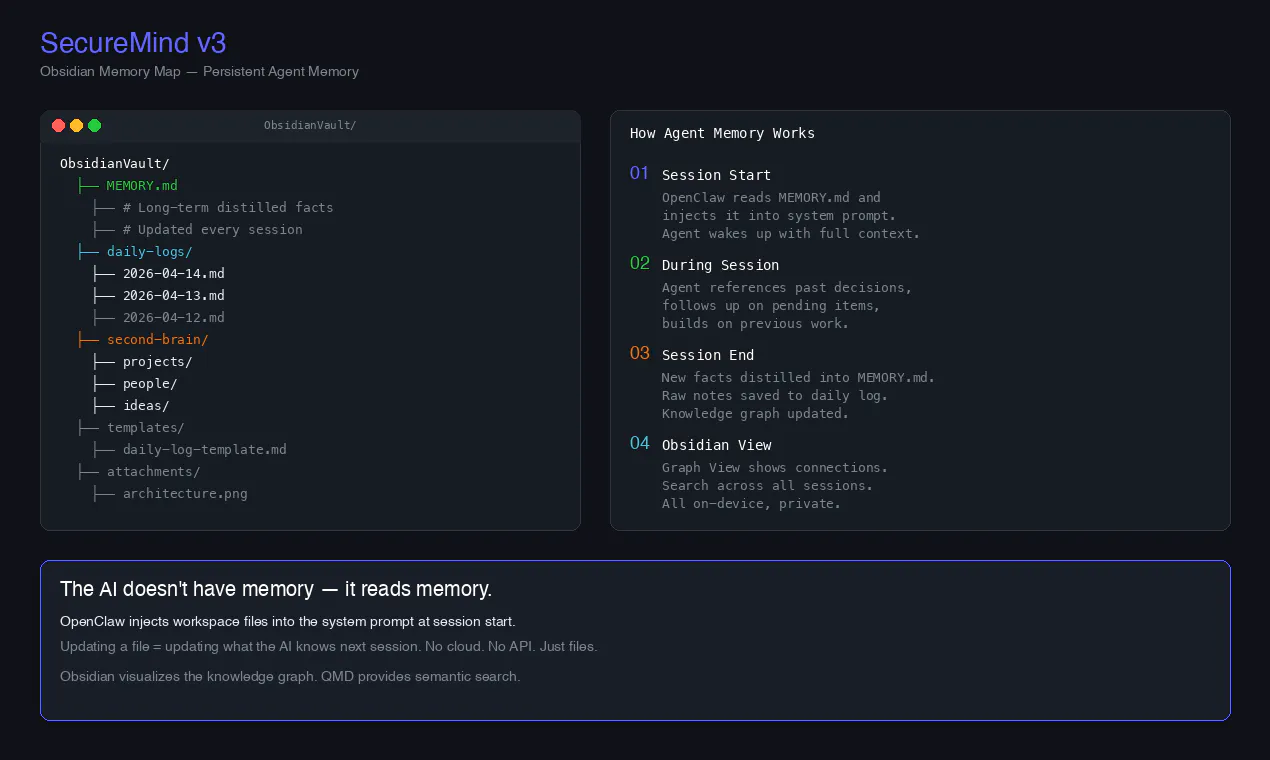Click 'Obsidian visualizes the knowledge graph' sentence
The height and width of the screenshot is (760, 1270).
pyautogui.click(x=290, y=676)
